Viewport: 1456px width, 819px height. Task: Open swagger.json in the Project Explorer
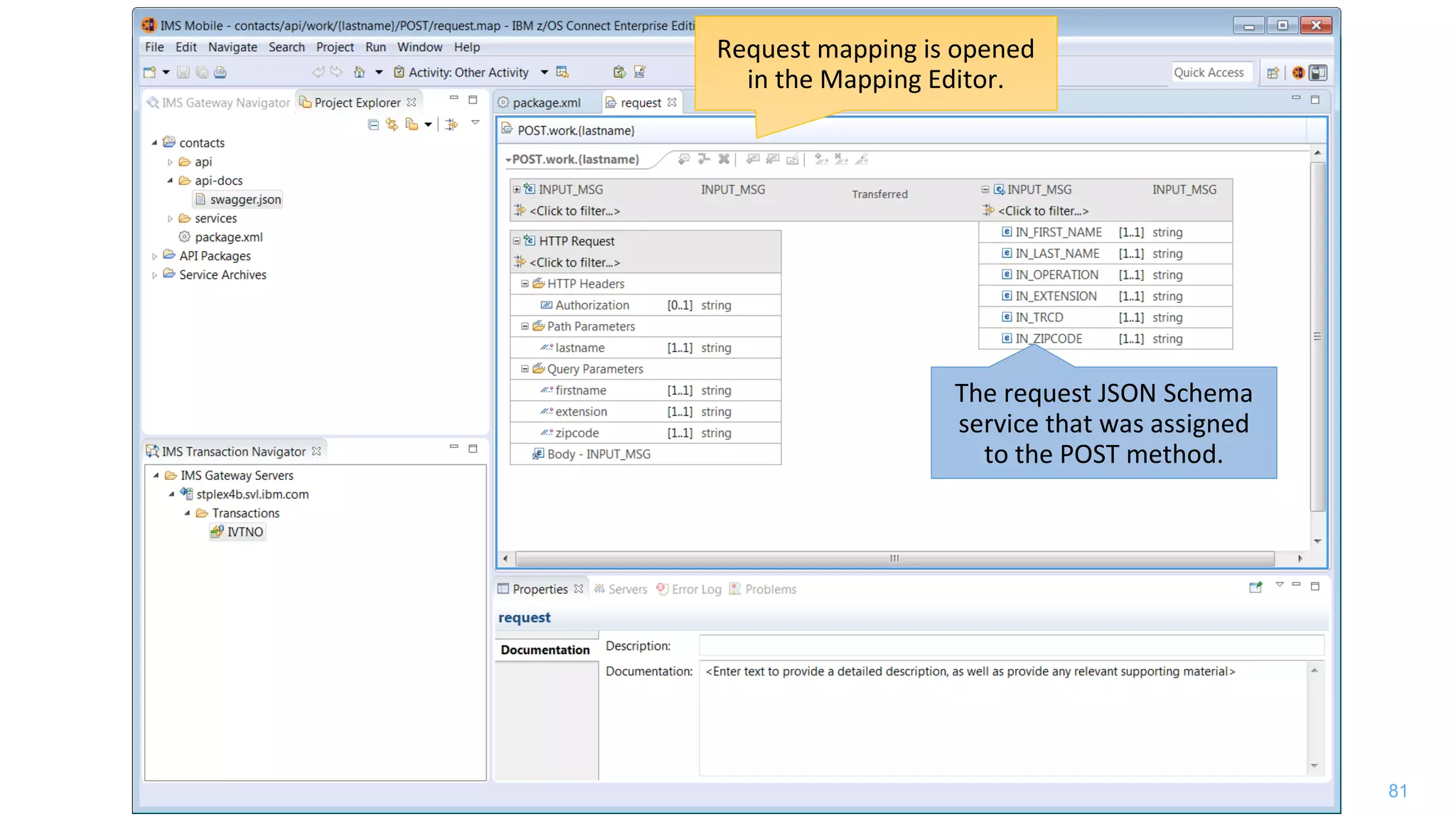click(238, 200)
